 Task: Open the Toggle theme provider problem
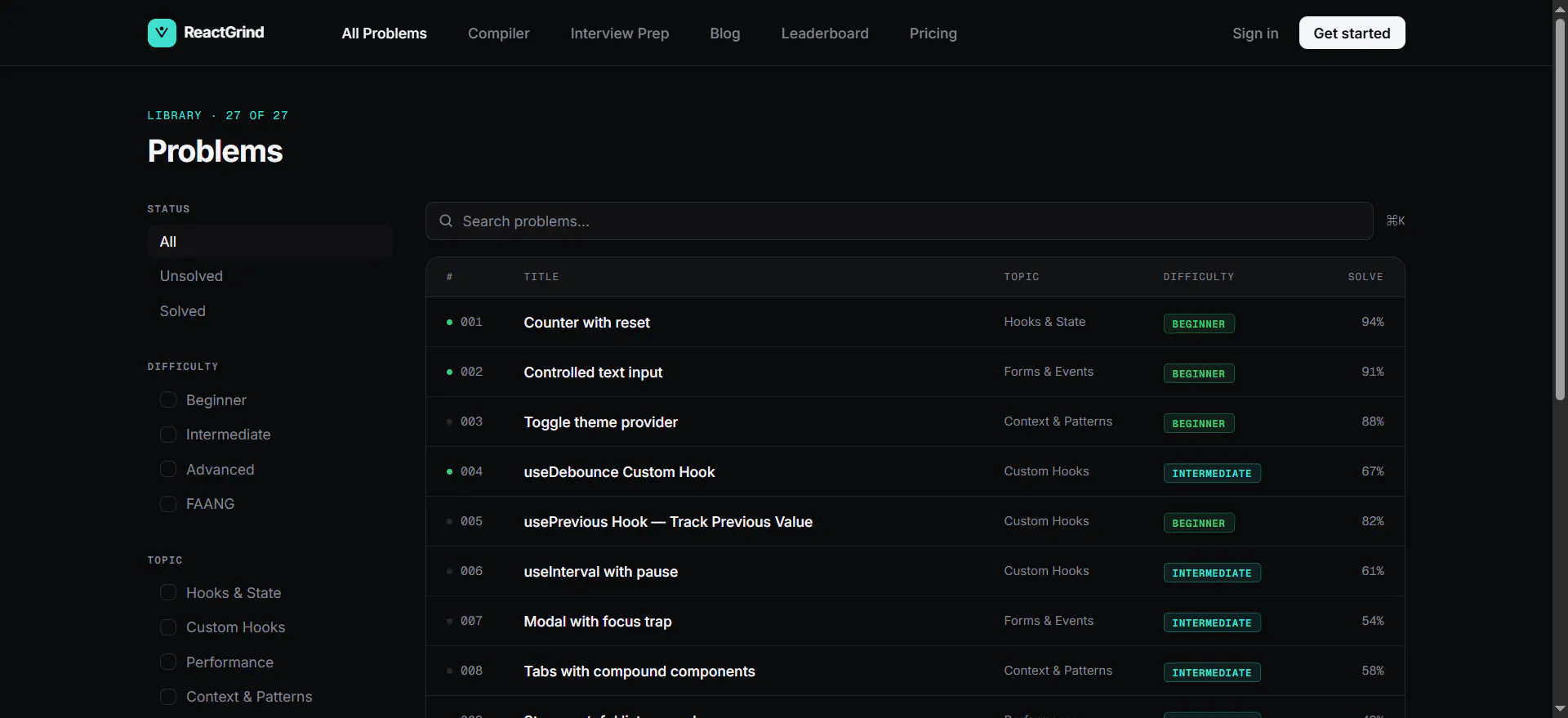click(x=600, y=422)
